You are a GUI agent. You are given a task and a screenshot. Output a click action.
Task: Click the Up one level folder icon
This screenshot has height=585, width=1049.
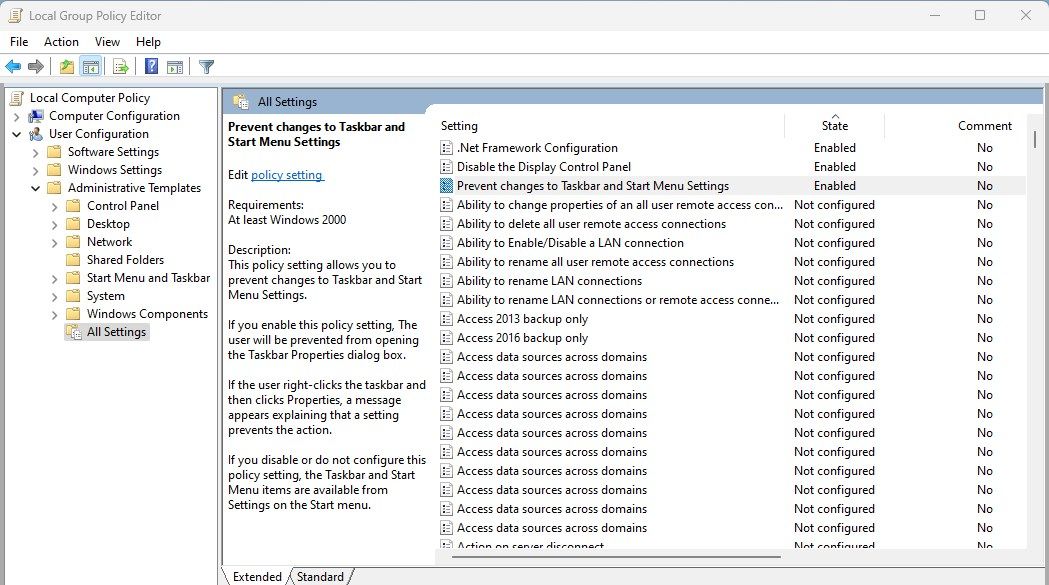[x=67, y=66]
